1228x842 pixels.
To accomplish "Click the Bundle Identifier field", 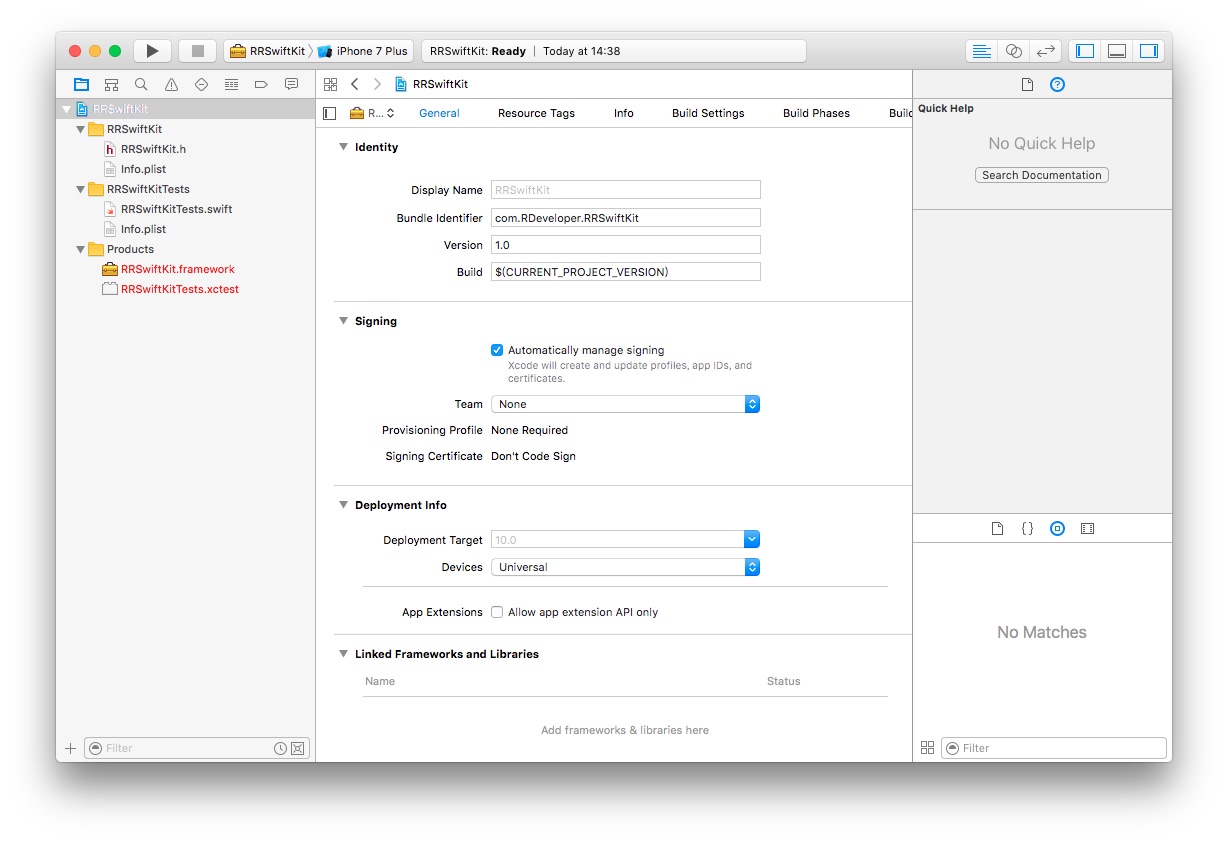I will pos(625,217).
